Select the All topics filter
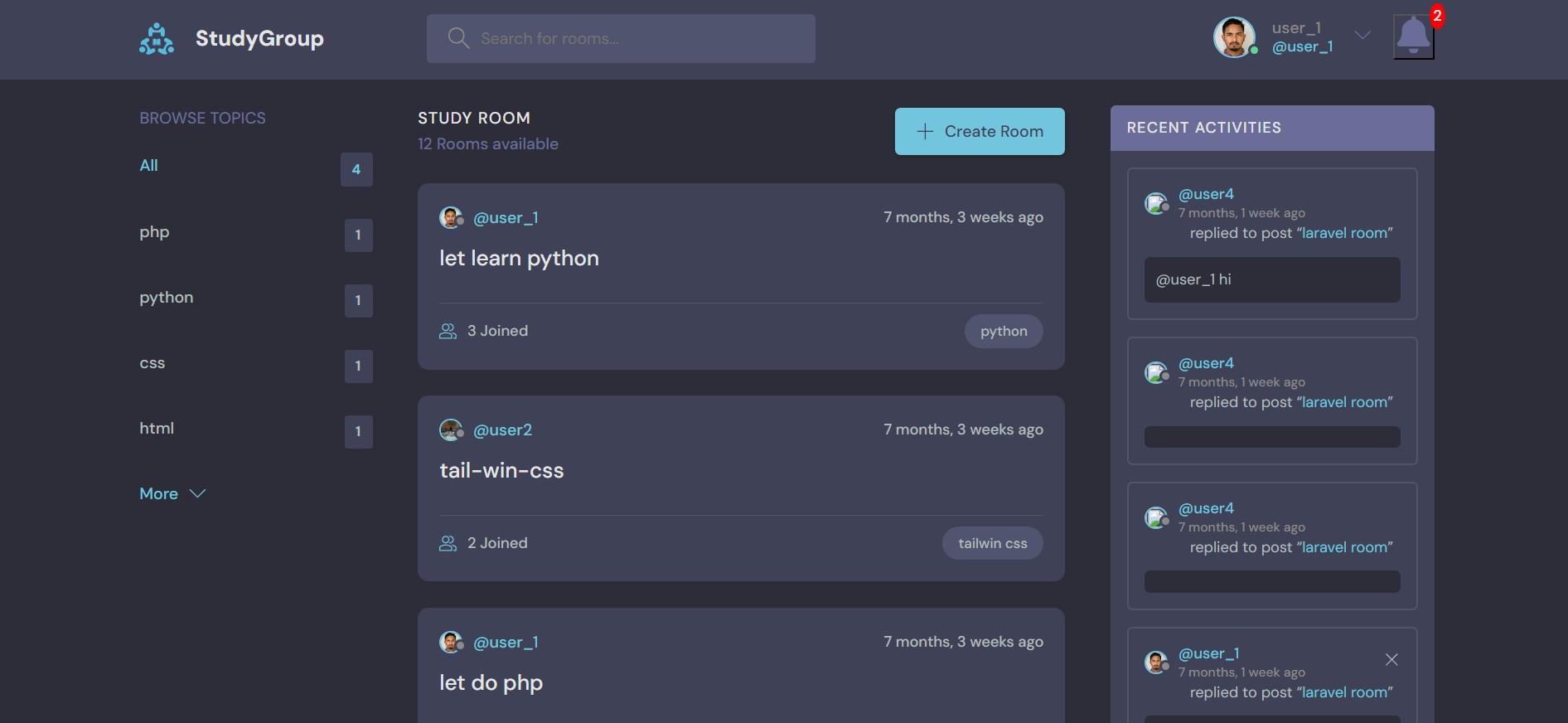Screen dimensions: 1568x723 (148, 165)
